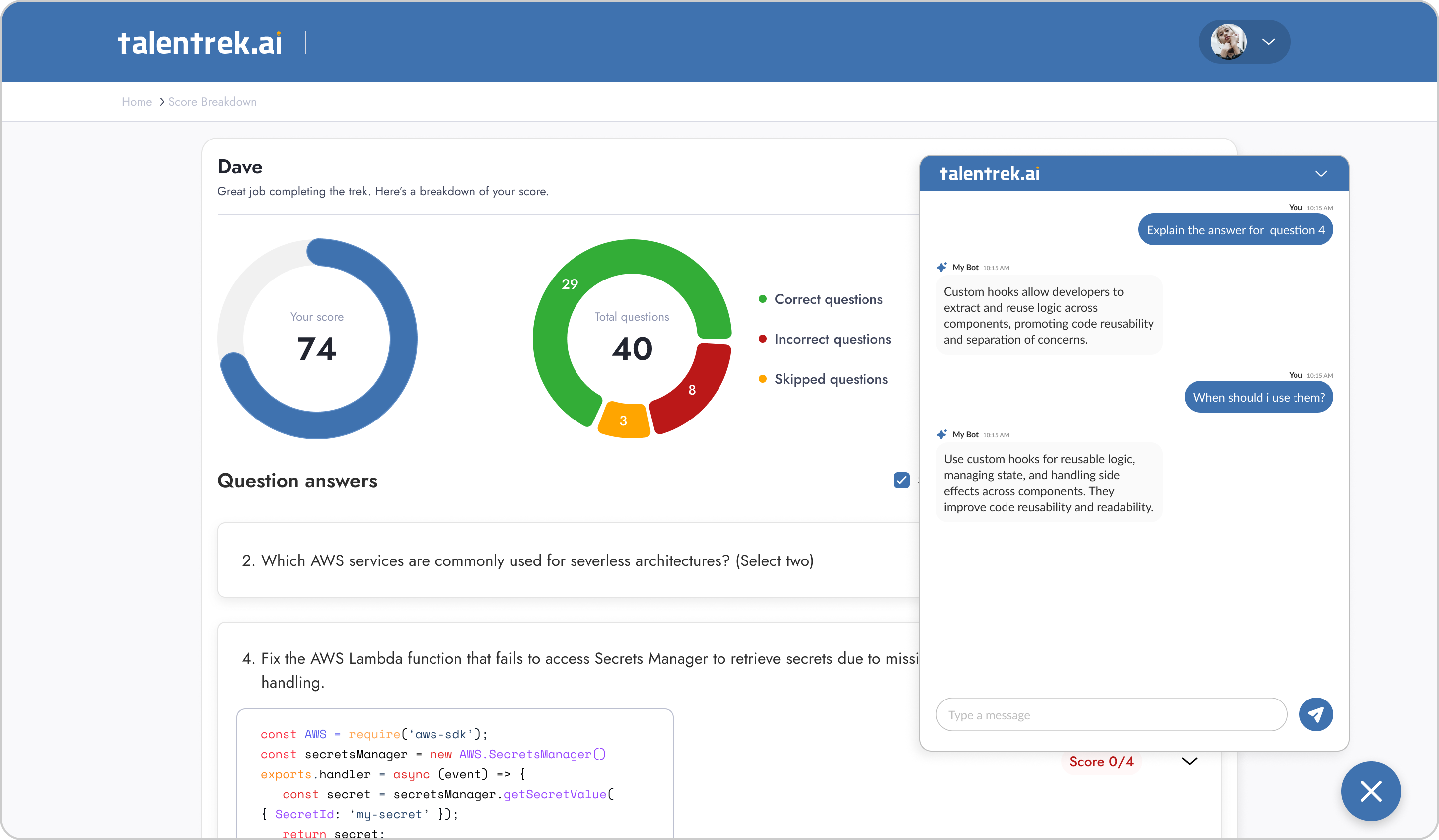
Task: Click the user profile avatar picture
Action: pyautogui.click(x=1228, y=42)
